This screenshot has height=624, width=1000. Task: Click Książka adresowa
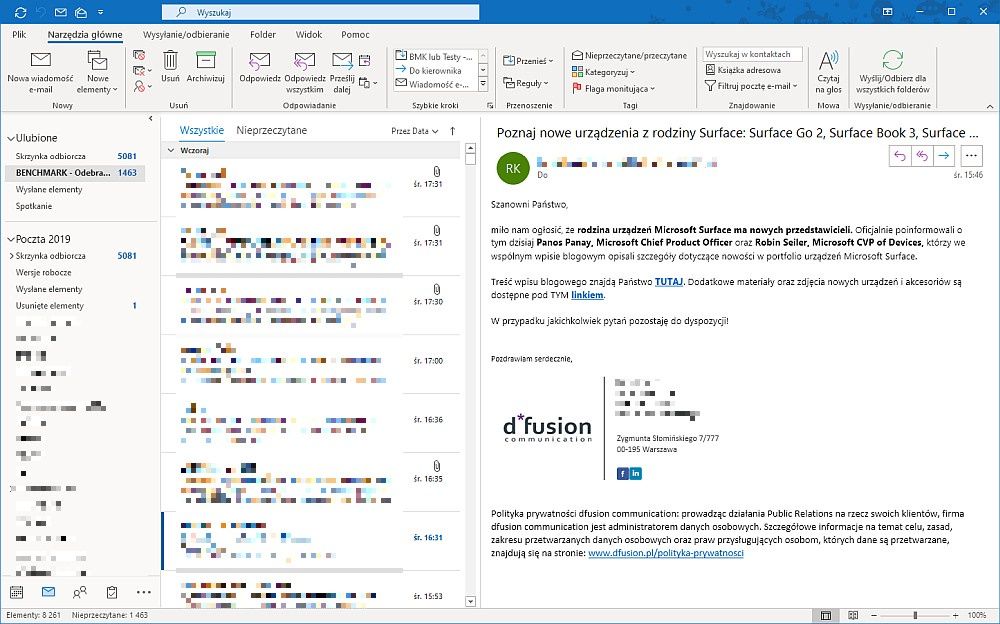pyautogui.click(x=743, y=70)
